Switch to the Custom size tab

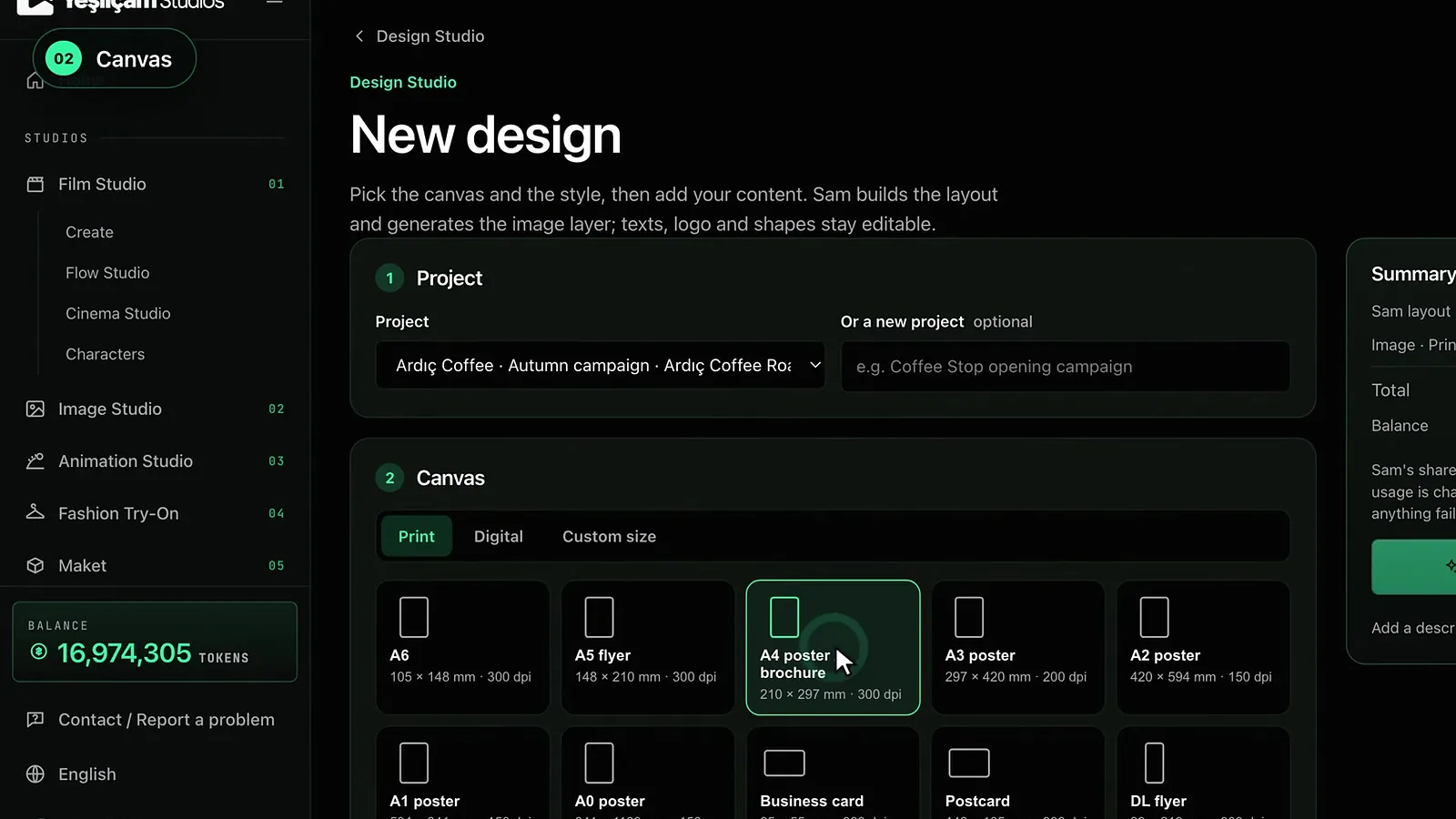click(x=609, y=536)
